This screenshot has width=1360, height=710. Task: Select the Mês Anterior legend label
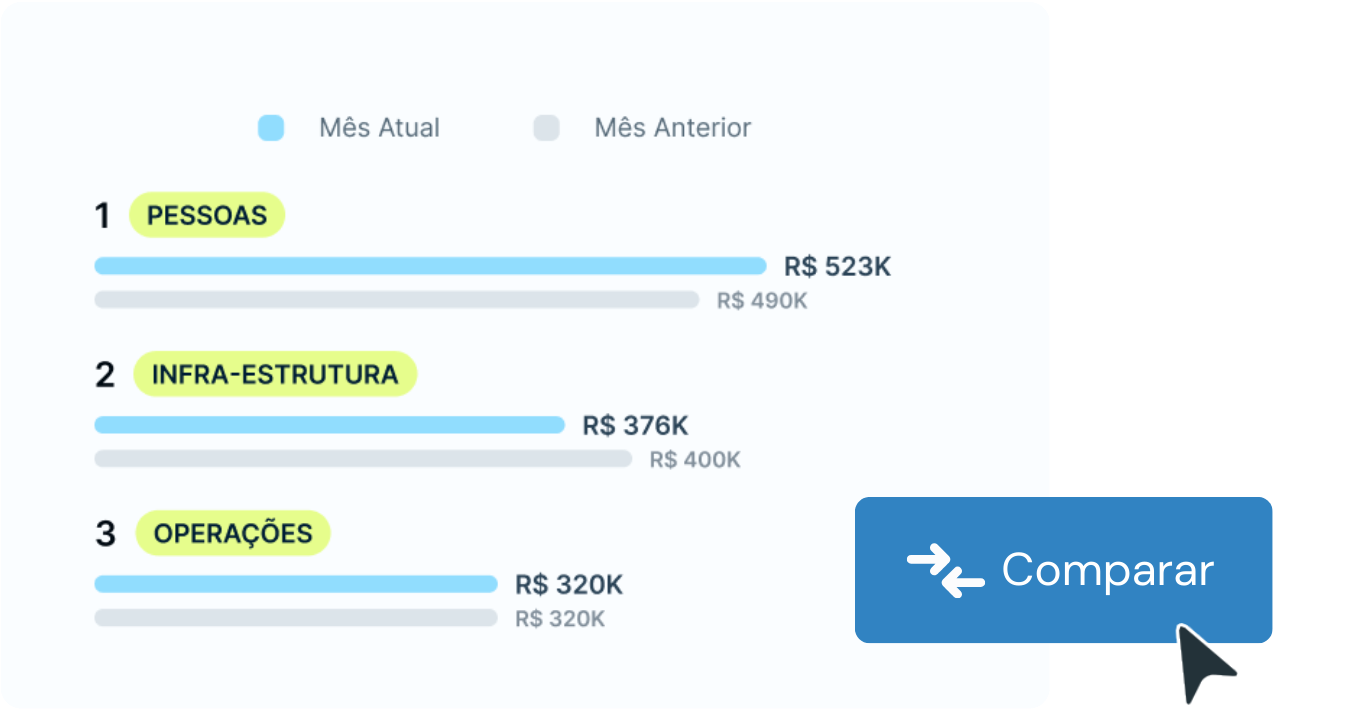tap(672, 128)
